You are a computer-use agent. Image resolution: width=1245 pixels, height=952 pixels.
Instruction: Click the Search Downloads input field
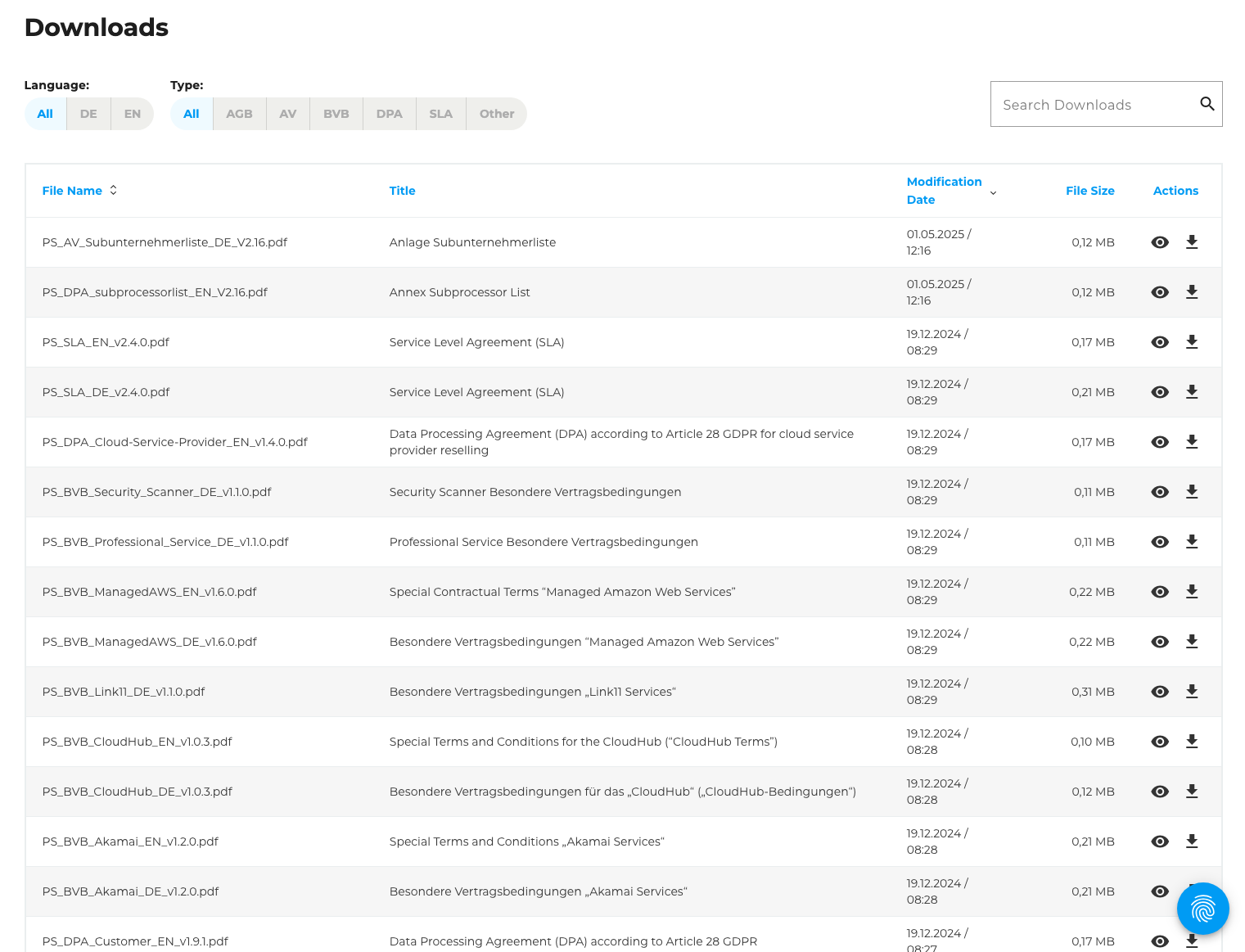[x=1089, y=104]
